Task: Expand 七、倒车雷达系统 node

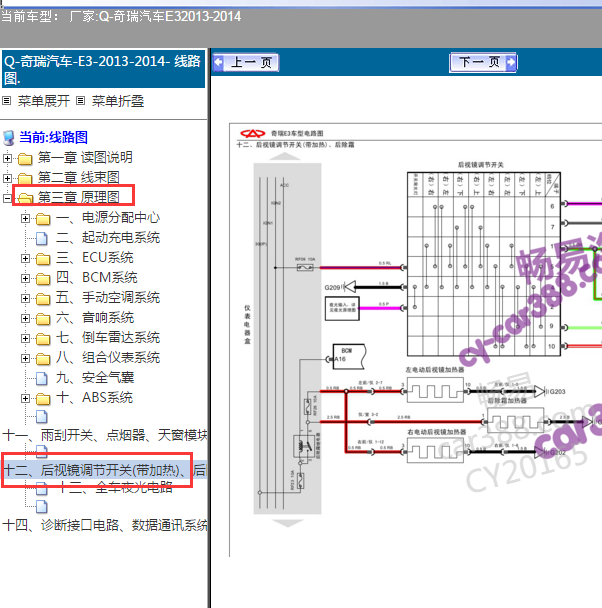Action: (25, 339)
